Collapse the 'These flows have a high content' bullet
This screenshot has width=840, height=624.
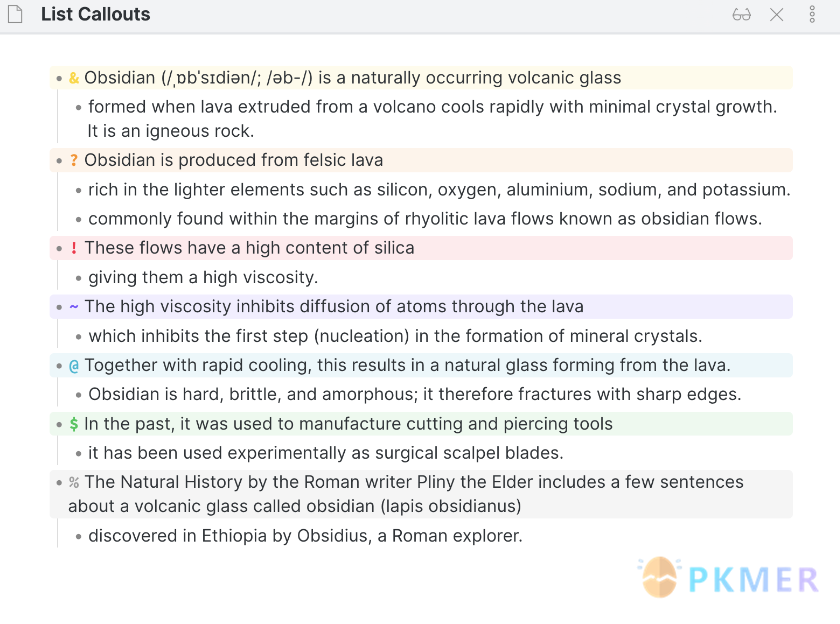[x=58, y=248]
